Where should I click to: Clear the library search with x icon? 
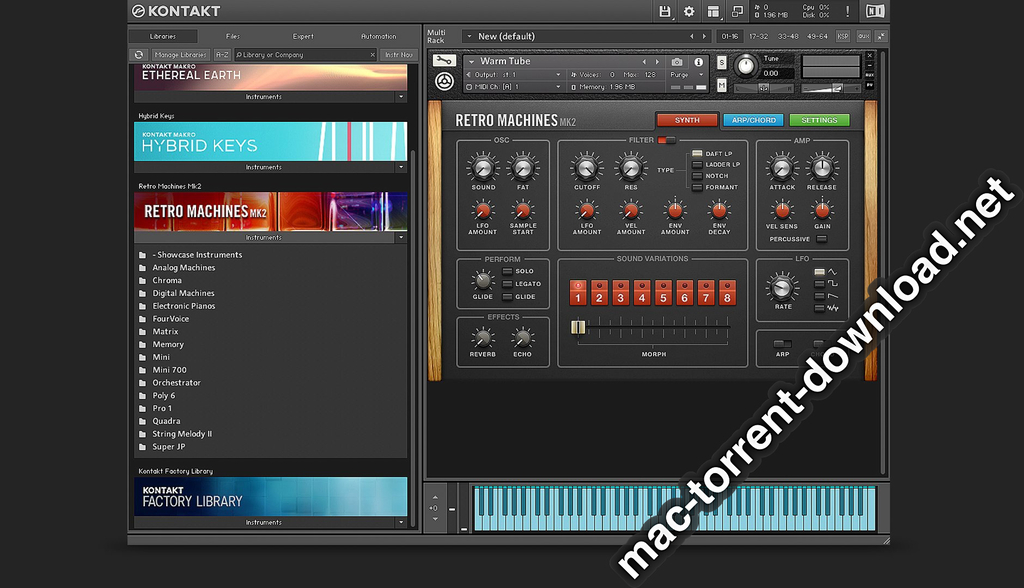(x=372, y=55)
